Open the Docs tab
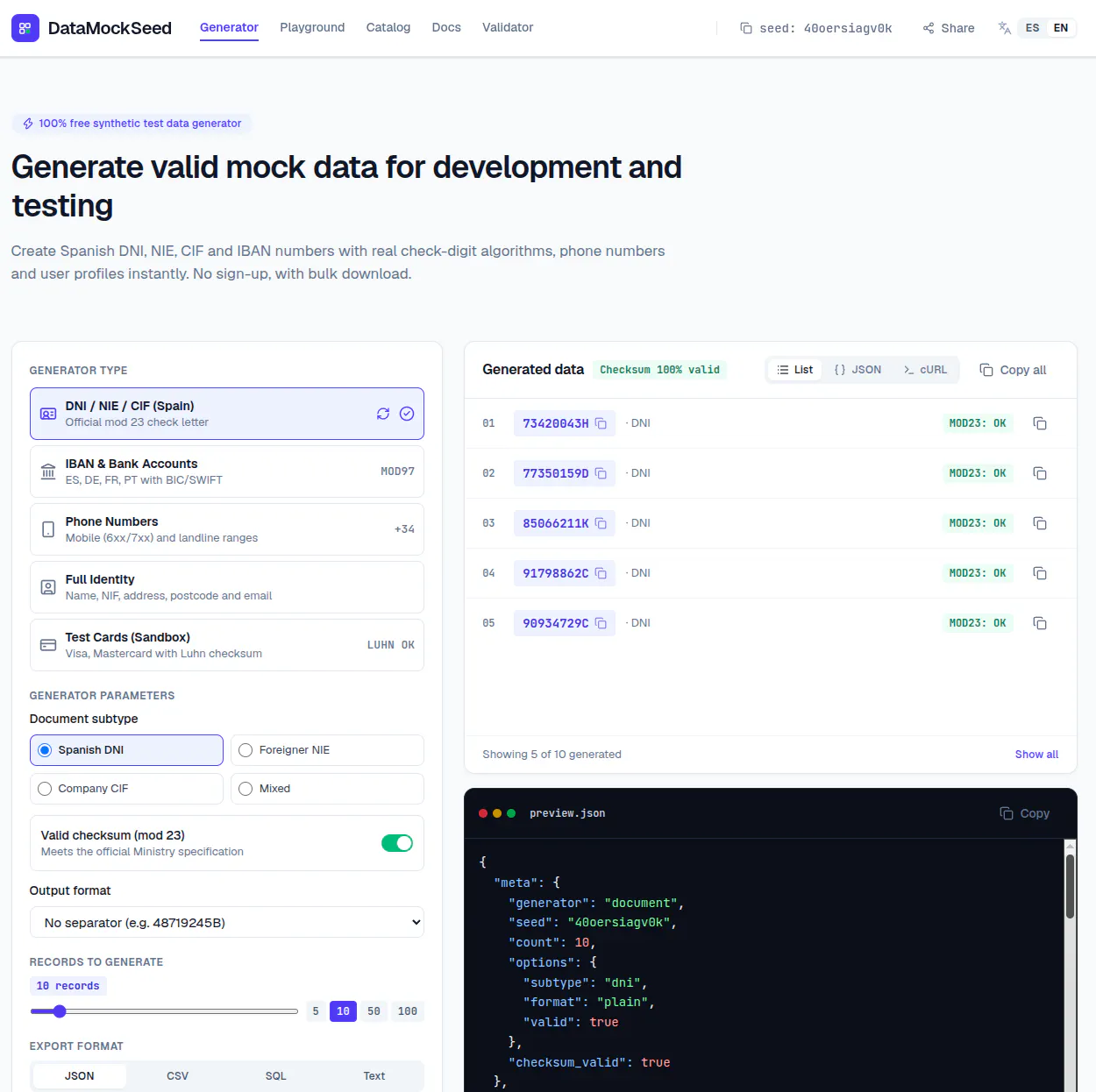The width and height of the screenshot is (1096, 1092). [x=446, y=28]
